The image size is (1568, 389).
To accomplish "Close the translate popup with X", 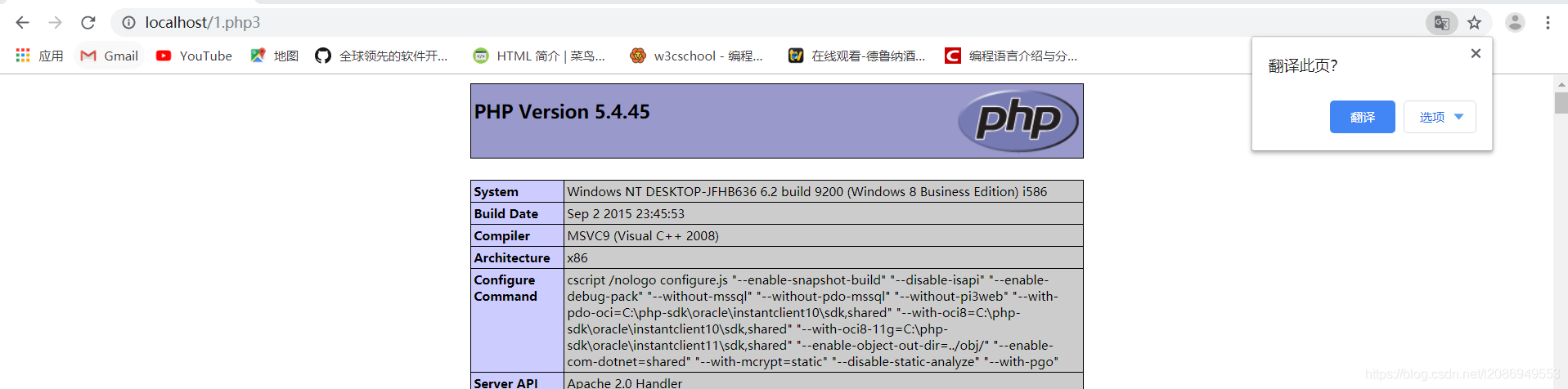I will click(1476, 53).
